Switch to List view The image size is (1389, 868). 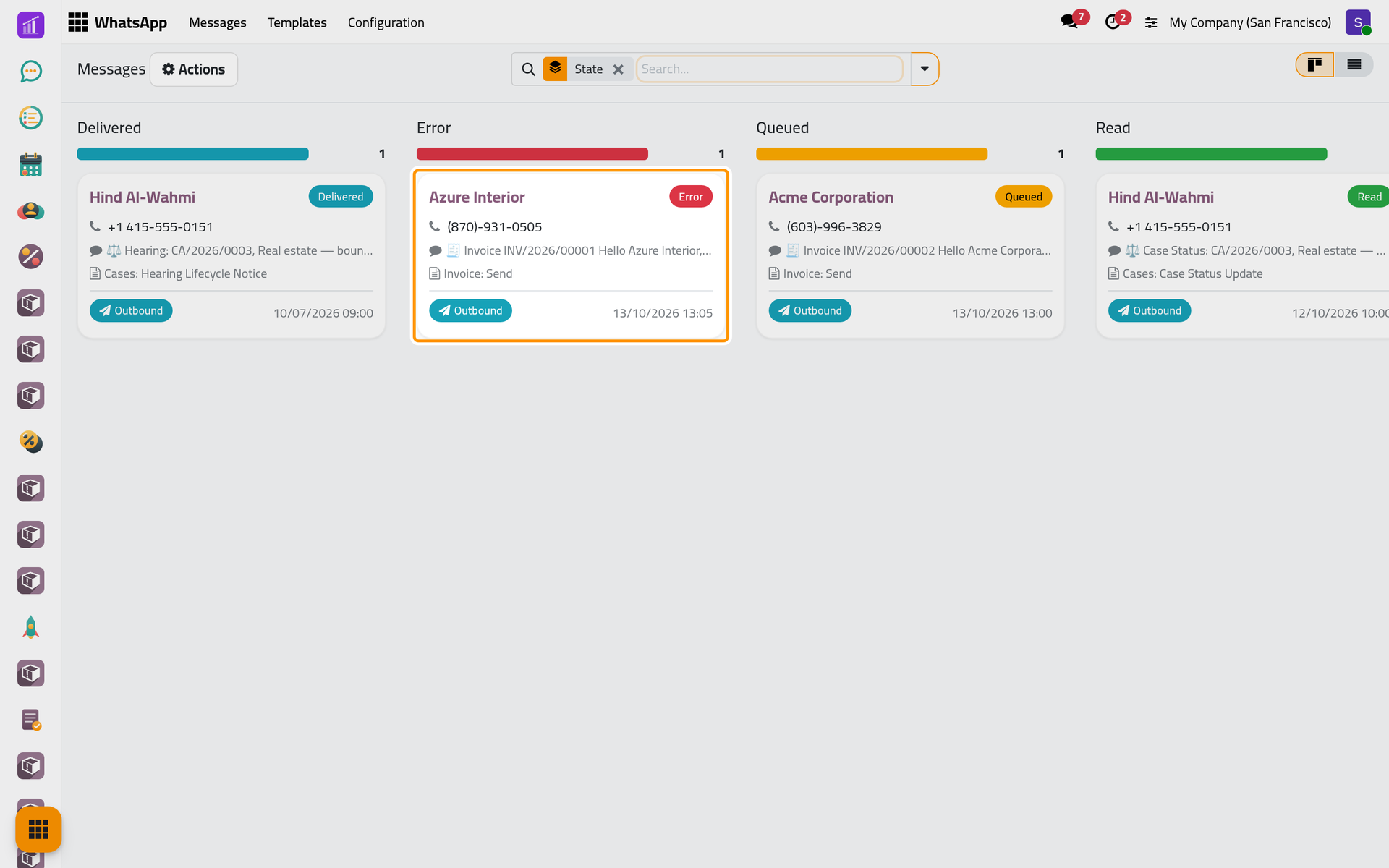pos(1354,65)
